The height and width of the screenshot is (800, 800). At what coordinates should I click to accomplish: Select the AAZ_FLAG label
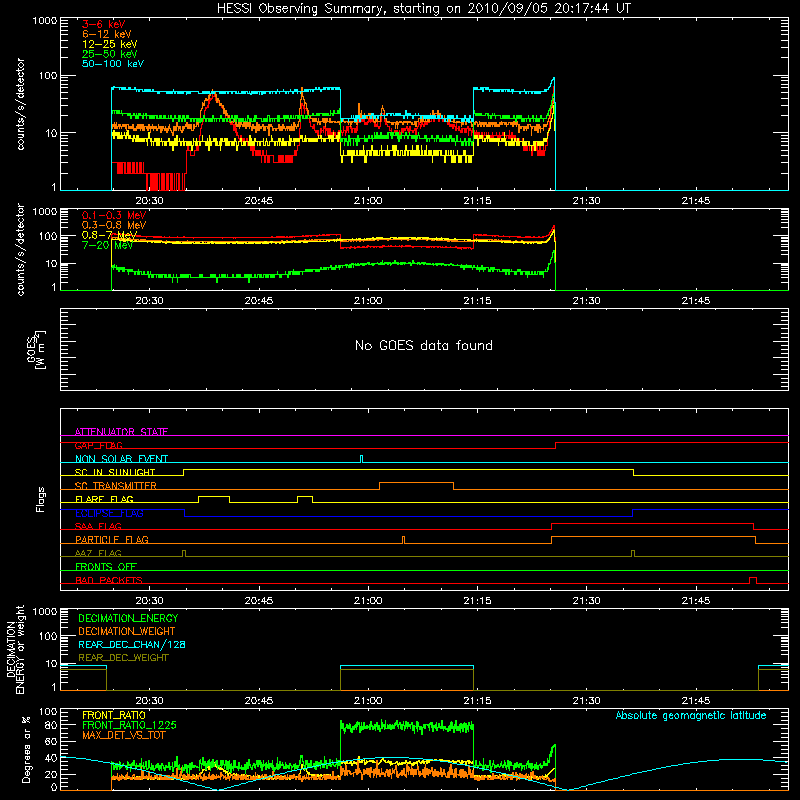98,553
